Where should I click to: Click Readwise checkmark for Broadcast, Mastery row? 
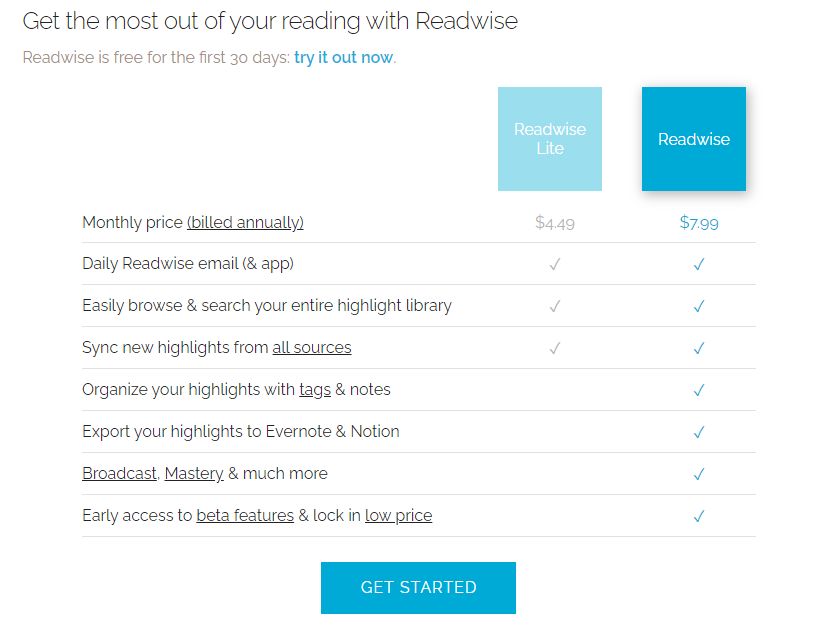tap(699, 474)
